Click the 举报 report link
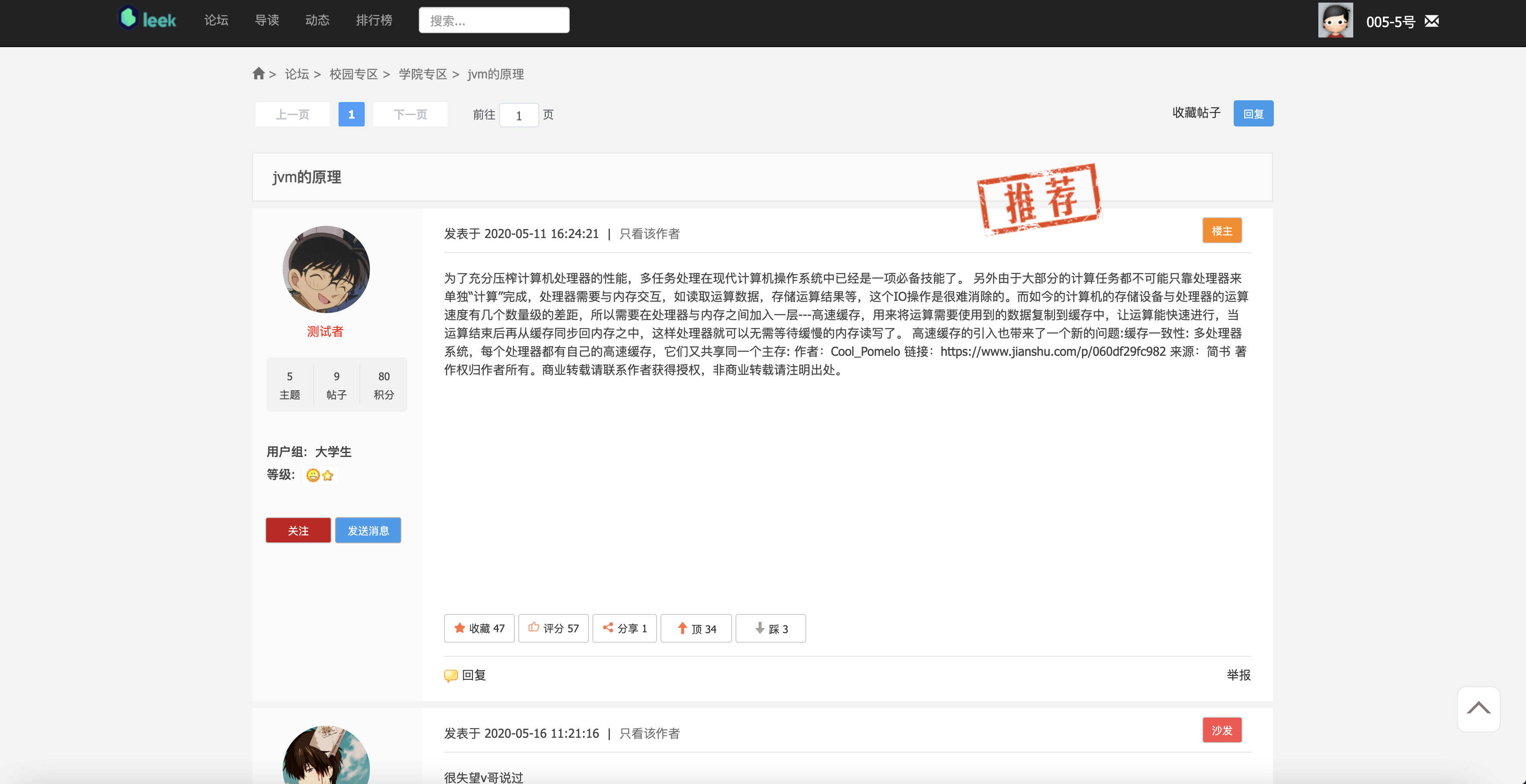The width and height of the screenshot is (1526, 784). pyautogui.click(x=1238, y=675)
